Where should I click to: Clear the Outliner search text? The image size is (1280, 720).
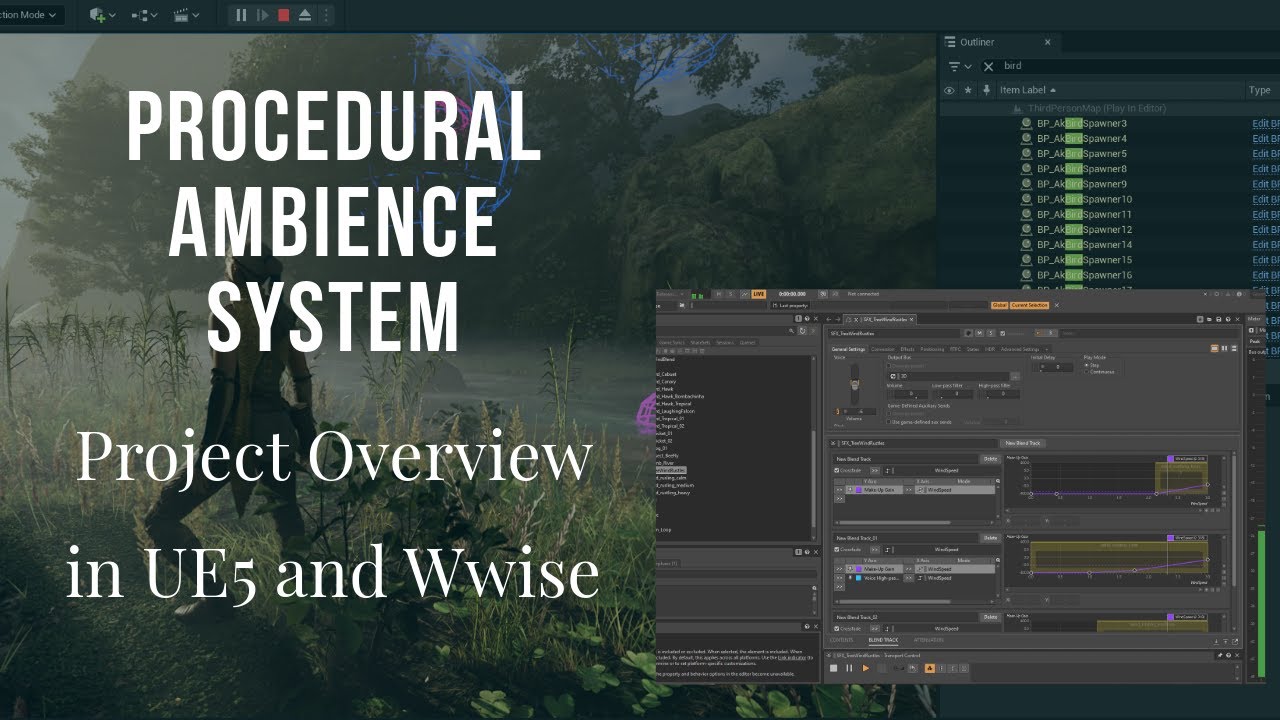[988, 66]
